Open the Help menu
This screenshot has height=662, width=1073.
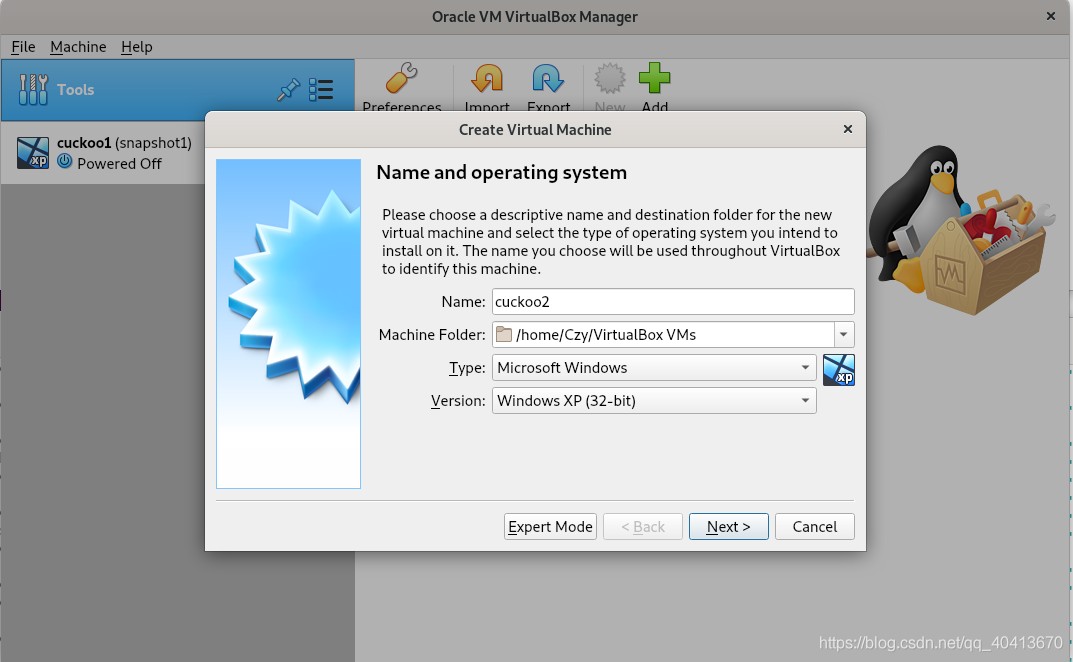[x=136, y=47]
